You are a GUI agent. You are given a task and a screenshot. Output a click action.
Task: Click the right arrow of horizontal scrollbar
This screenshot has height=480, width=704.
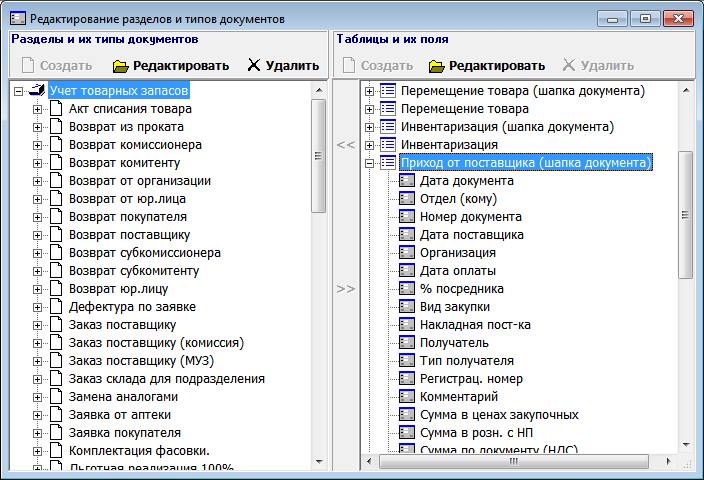click(669, 461)
